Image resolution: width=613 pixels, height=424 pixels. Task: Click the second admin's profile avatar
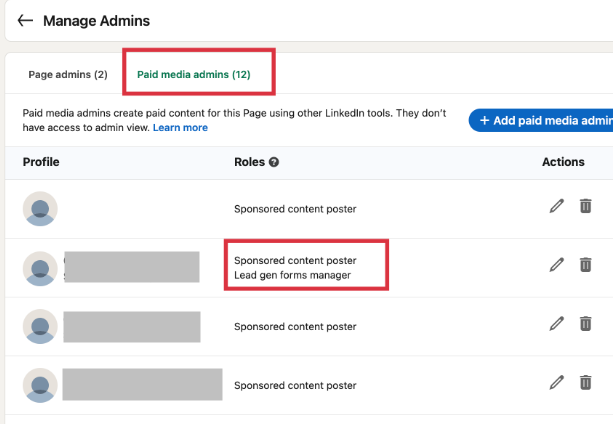pyautogui.click(x=40, y=268)
